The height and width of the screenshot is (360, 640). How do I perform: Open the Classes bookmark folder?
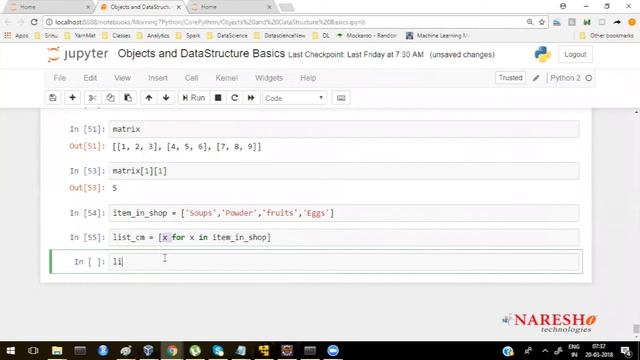click(117, 36)
